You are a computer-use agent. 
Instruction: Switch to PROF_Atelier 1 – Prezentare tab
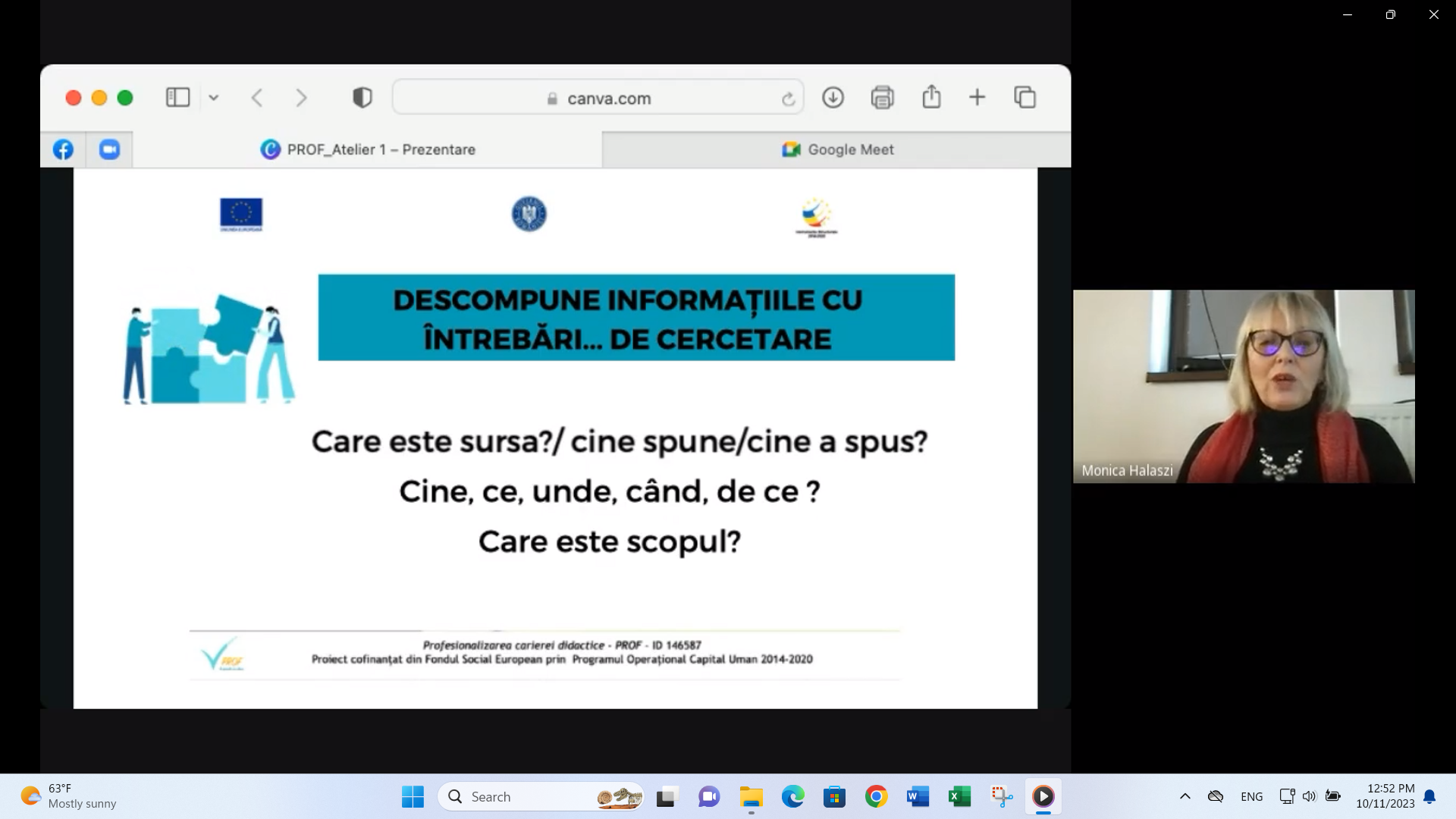tap(368, 149)
